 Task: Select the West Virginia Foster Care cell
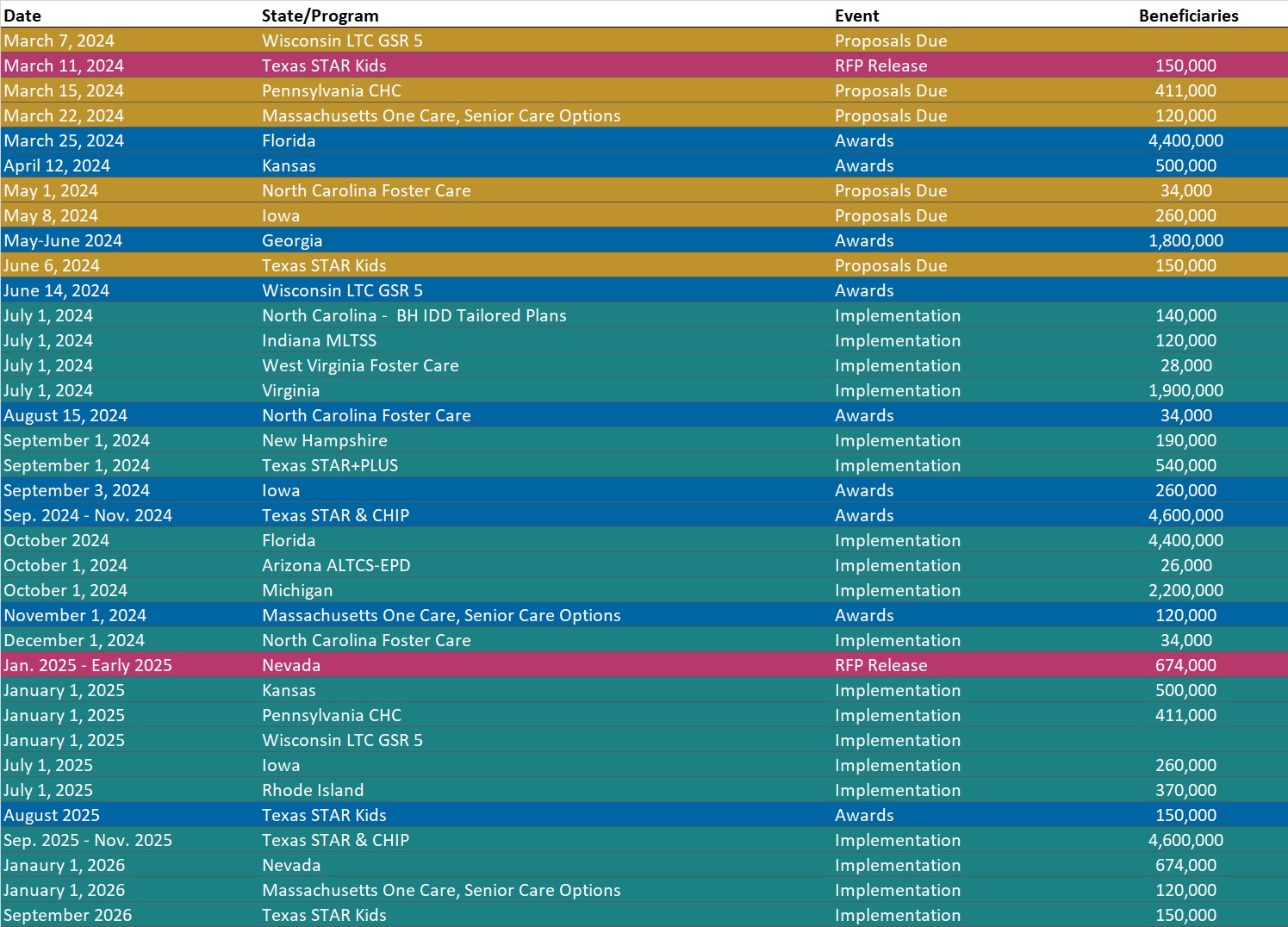click(360, 365)
